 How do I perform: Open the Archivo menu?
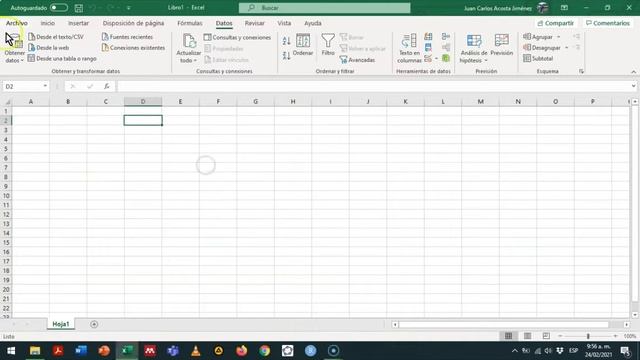pyautogui.click(x=17, y=23)
